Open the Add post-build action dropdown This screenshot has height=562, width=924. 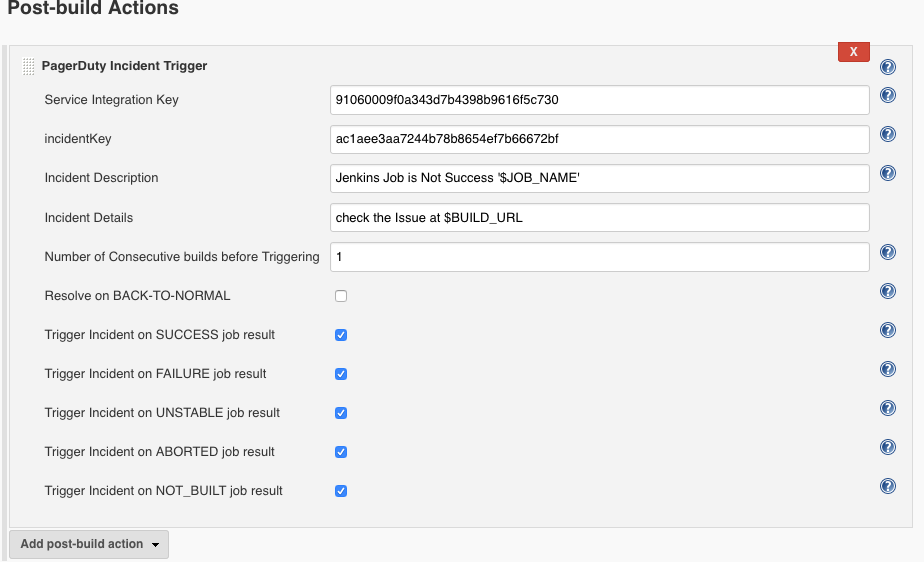[89, 544]
